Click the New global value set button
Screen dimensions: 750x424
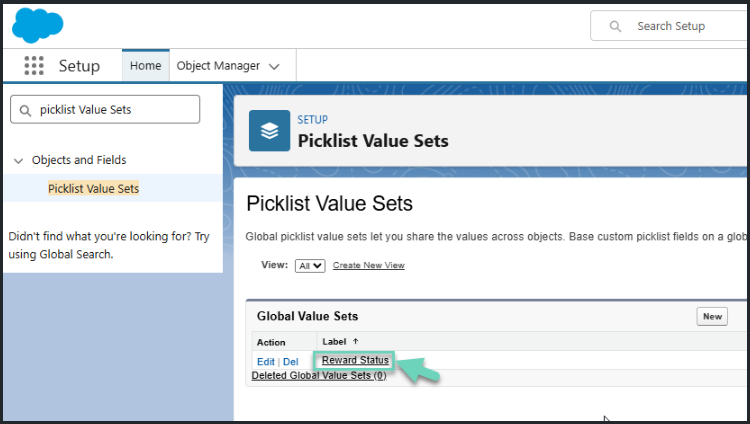coord(712,316)
